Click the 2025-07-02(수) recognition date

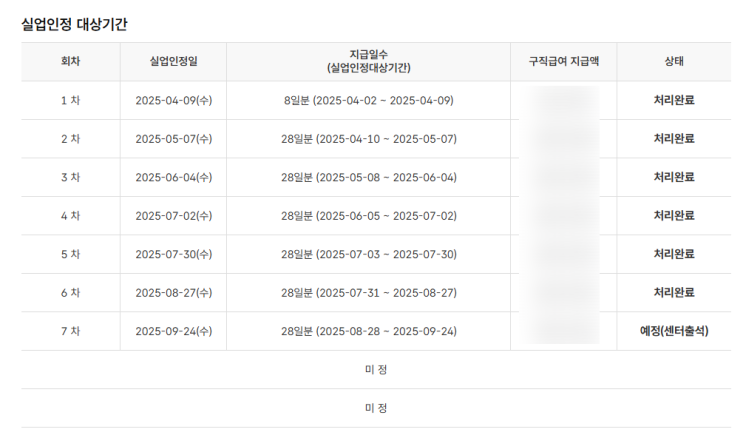(173, 216)
